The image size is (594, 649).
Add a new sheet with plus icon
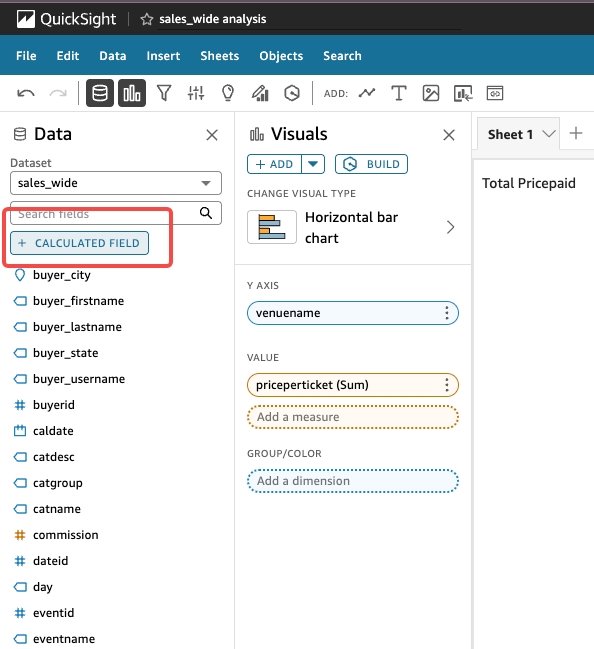point(576,133)
